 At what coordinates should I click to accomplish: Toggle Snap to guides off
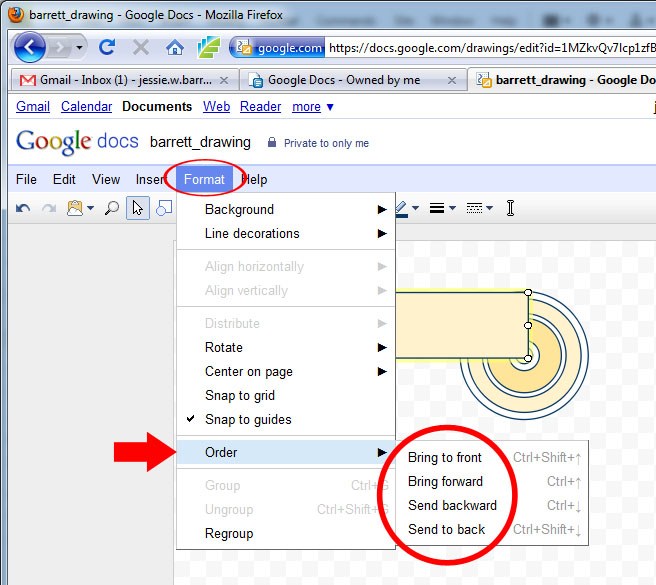point(286,419)
